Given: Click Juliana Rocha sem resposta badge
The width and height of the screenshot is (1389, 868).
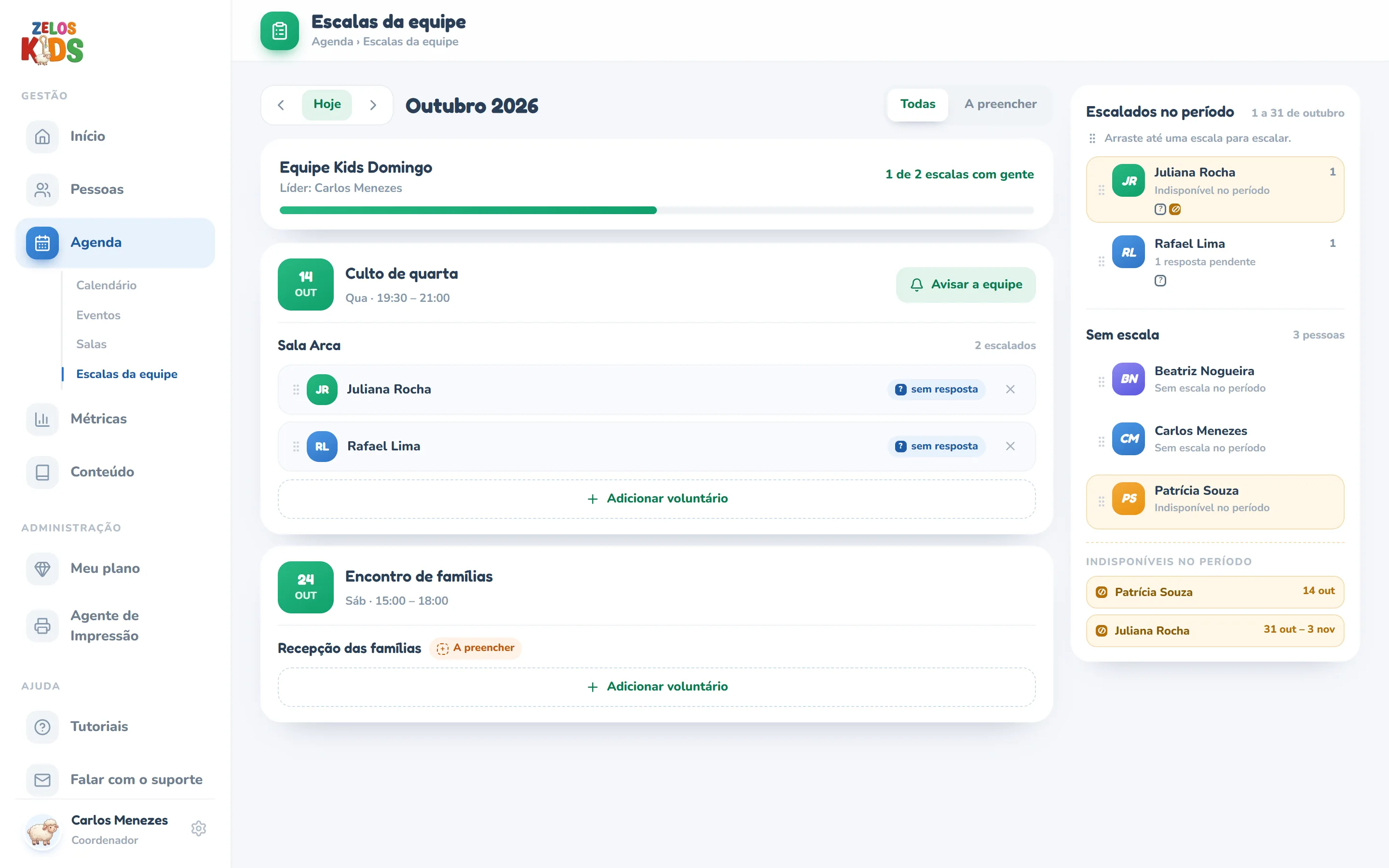Looking at the screenshot, I should click(937, 389).
